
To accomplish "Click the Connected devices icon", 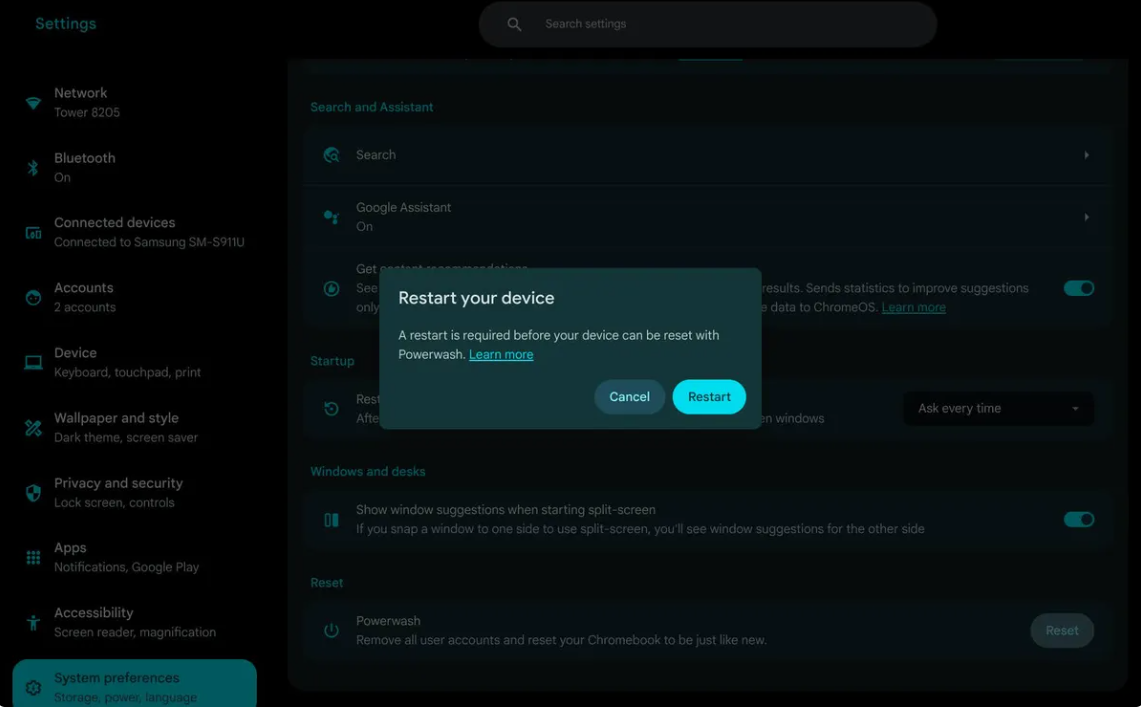I will coord(33,233).
